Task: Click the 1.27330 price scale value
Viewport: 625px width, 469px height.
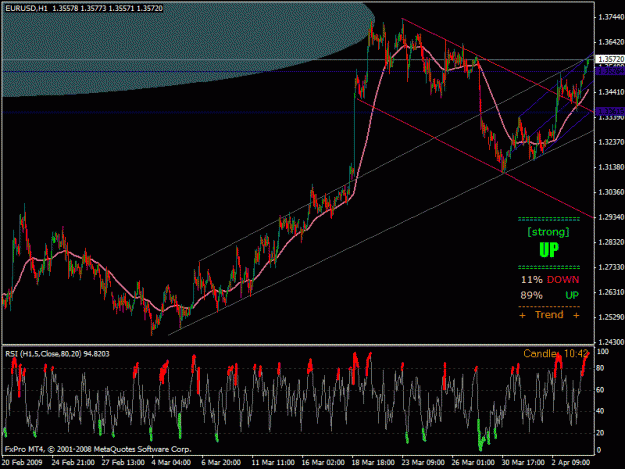Action: (611, 267)
